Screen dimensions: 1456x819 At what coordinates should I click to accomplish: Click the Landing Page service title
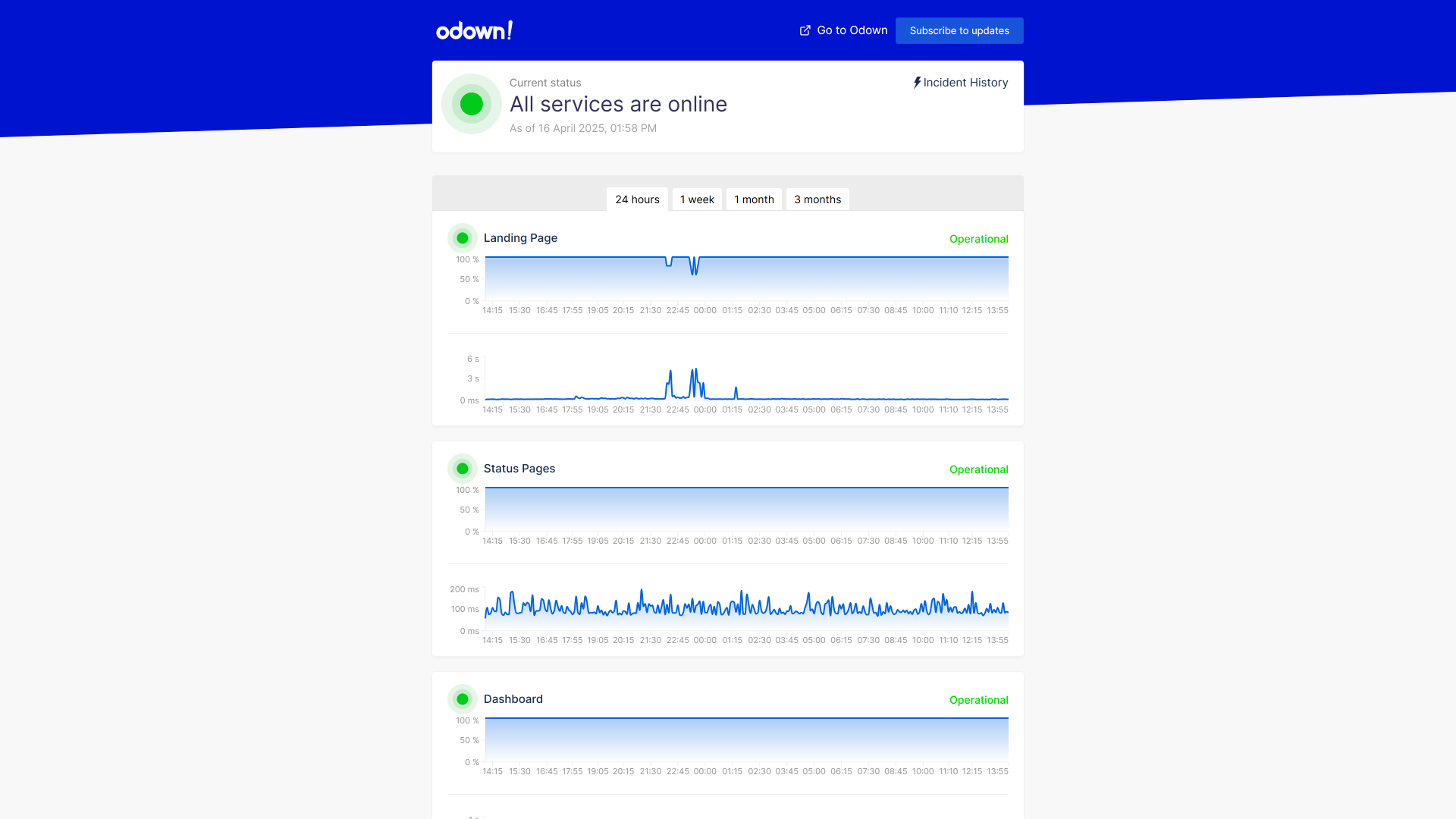(520, 238)
